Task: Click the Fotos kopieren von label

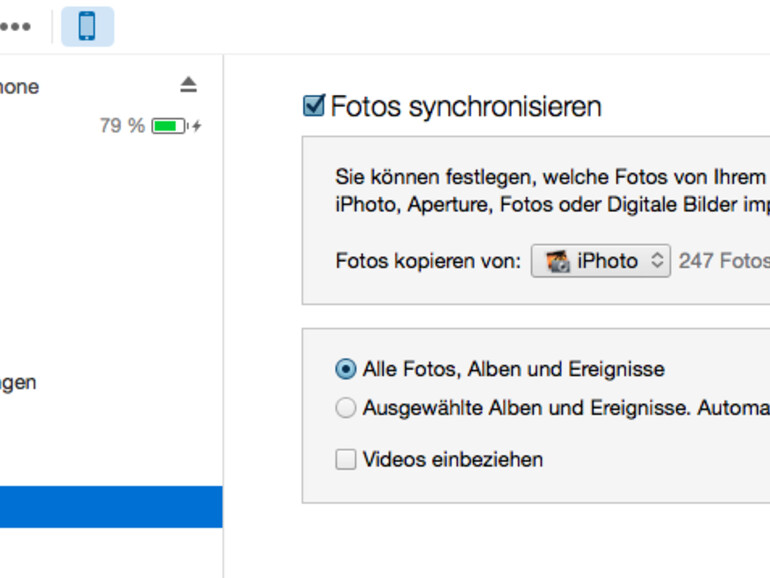Action: click(428, 261)
